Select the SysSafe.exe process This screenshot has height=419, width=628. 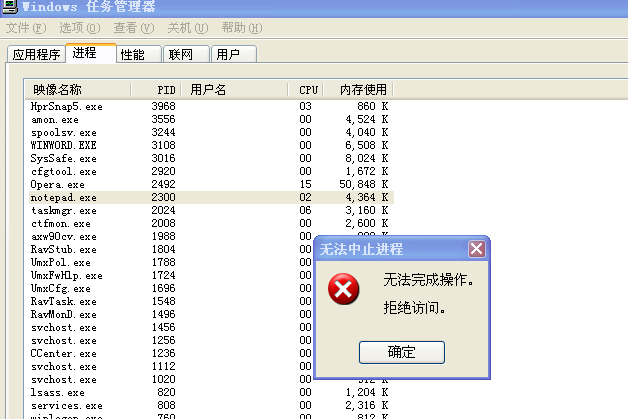click(x=211, y=158)
